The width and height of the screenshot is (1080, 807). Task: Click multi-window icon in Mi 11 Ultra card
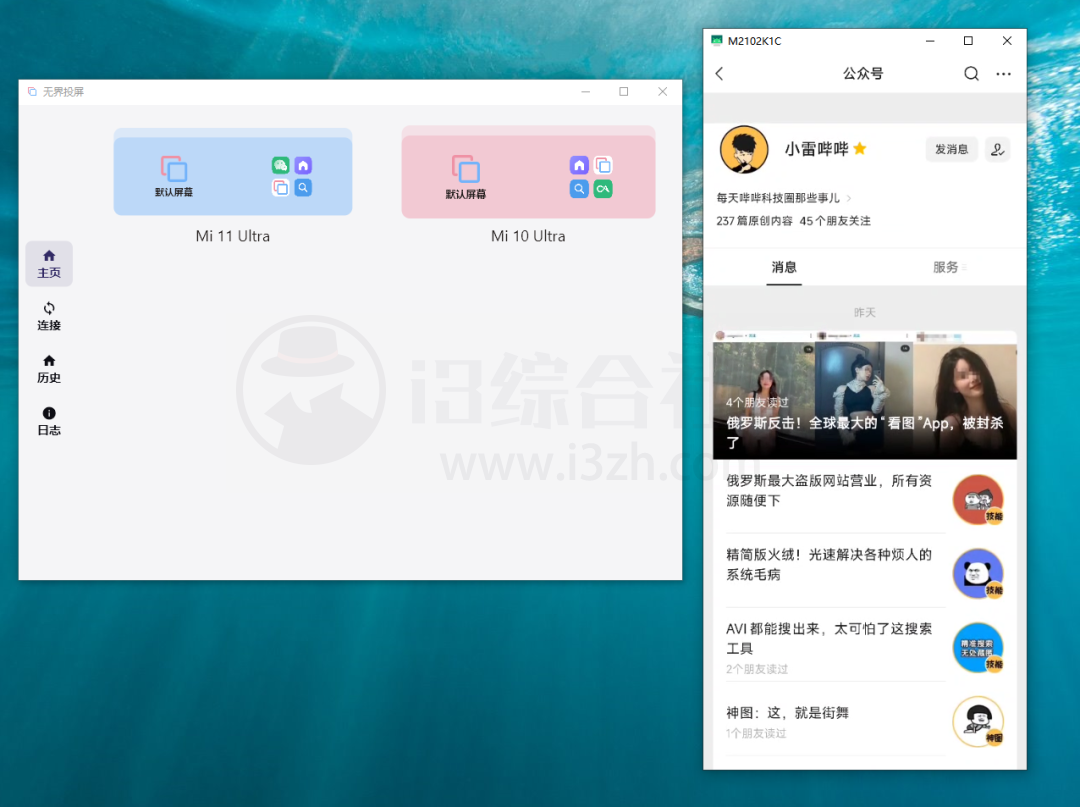(280, 187)
